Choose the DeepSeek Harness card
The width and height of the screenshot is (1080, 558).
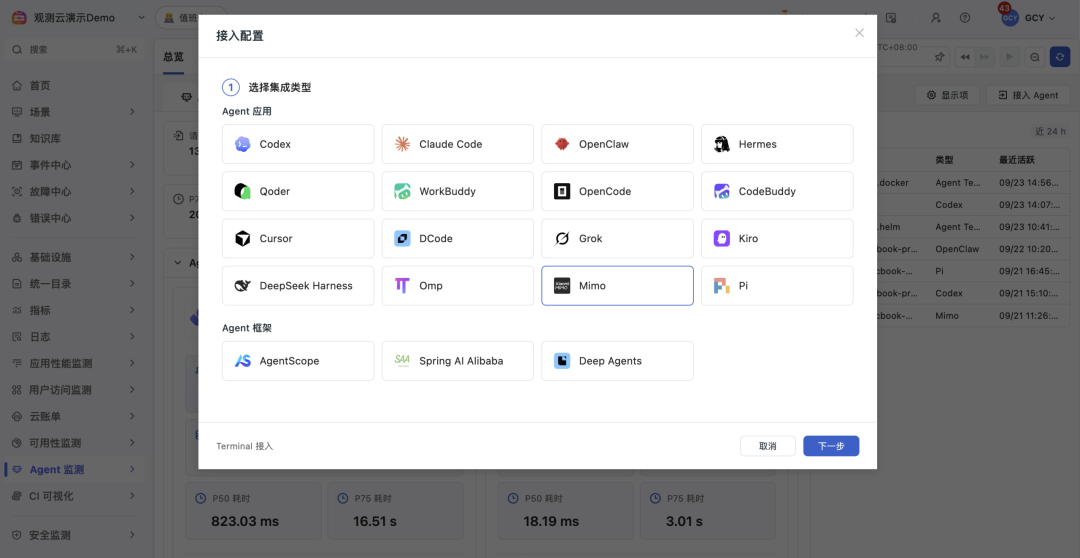[x=298, y=285]
